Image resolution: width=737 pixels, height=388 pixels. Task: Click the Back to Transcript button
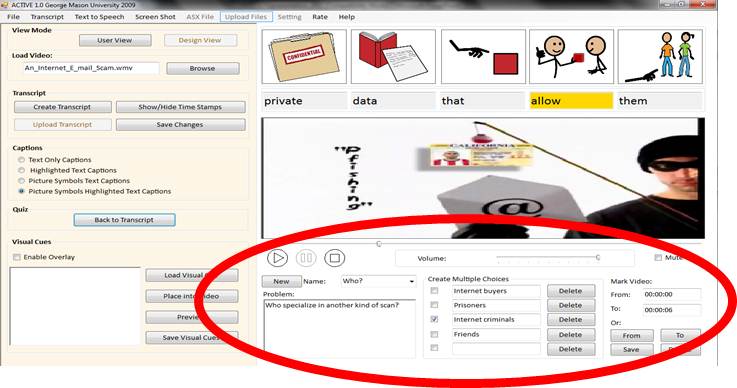coord(125,220)
